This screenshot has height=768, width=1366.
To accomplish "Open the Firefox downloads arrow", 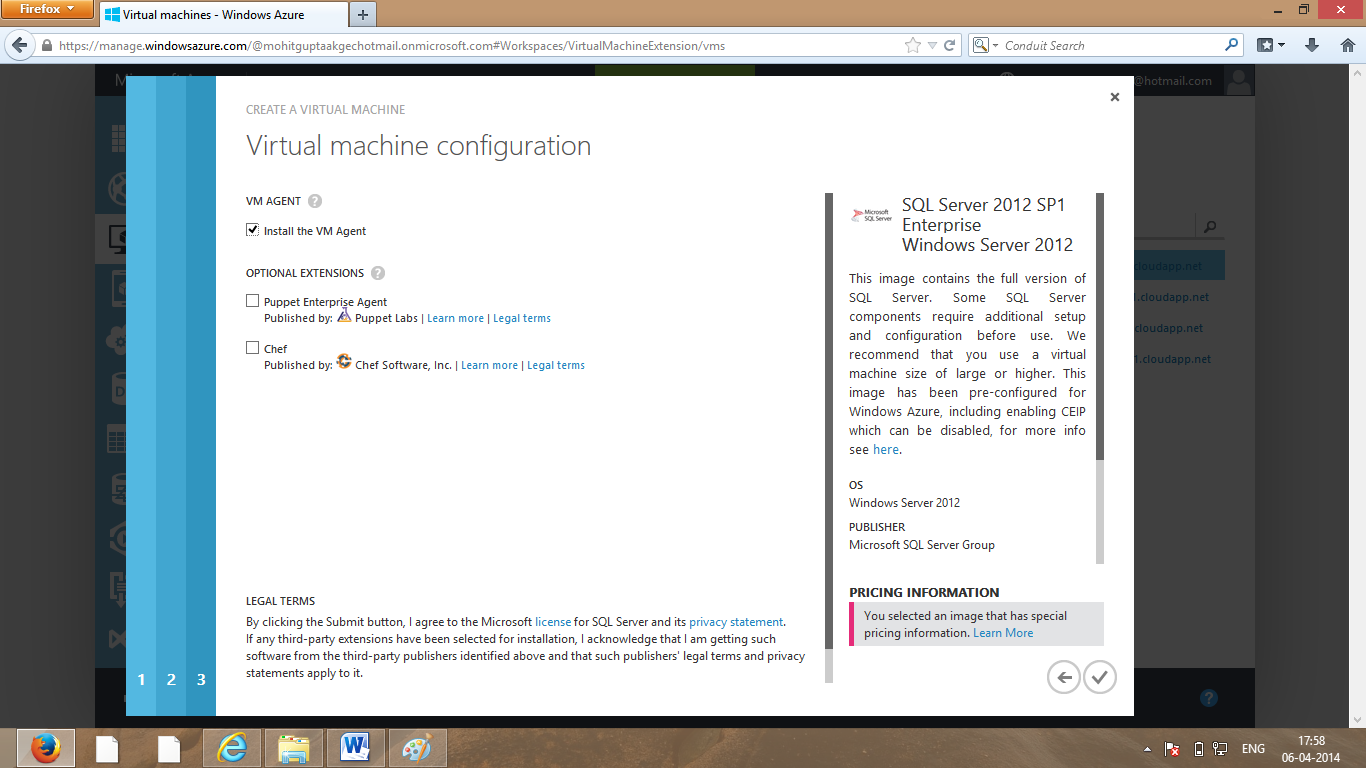I will click(1313, 45).
